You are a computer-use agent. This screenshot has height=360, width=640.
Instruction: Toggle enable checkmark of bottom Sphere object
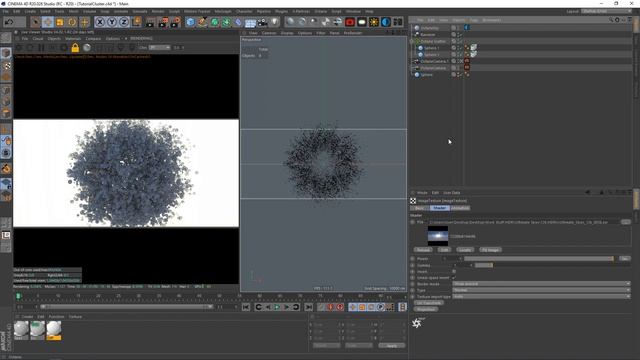pyautogui.click(x=460, y=75)
